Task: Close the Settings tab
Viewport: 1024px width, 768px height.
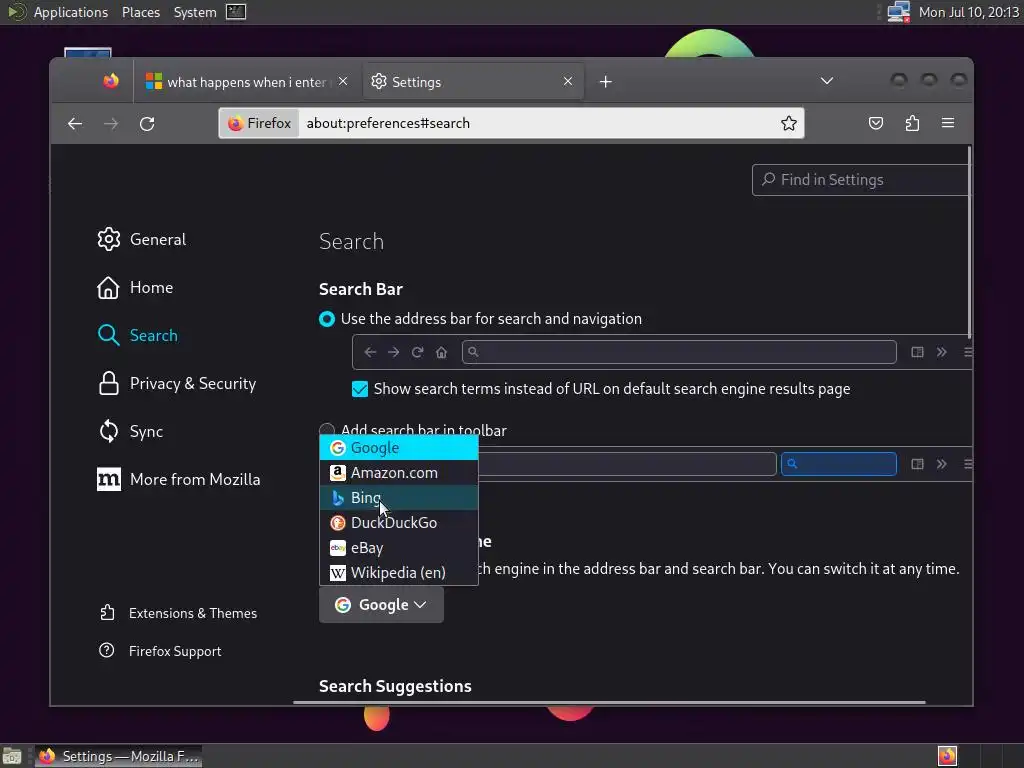Action: pyautogui.click(x=568, y=82)
